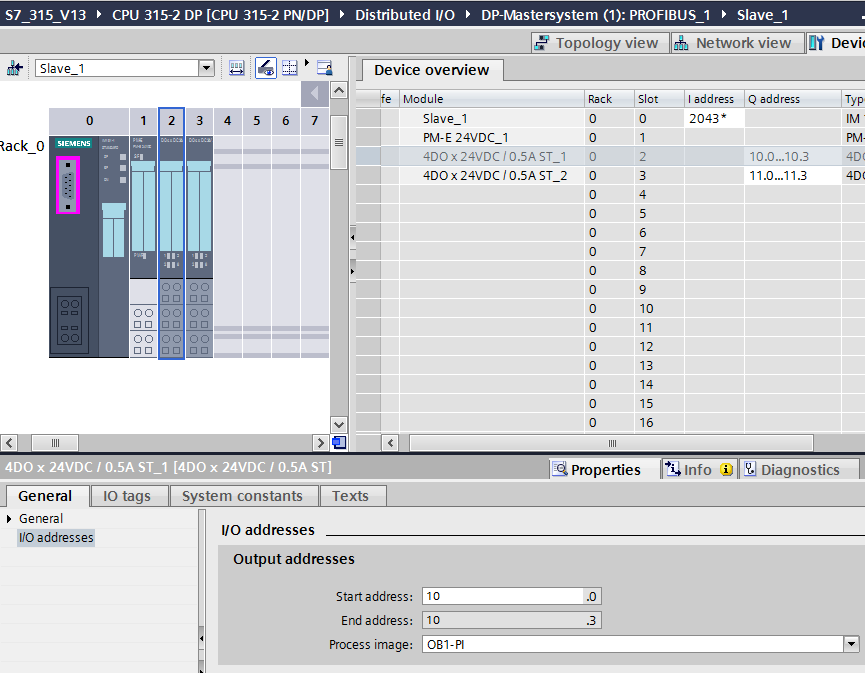The width and height of the screenshot is (865, 673).
Task: Switch to Device view tab
Action: tap(836, 43)
